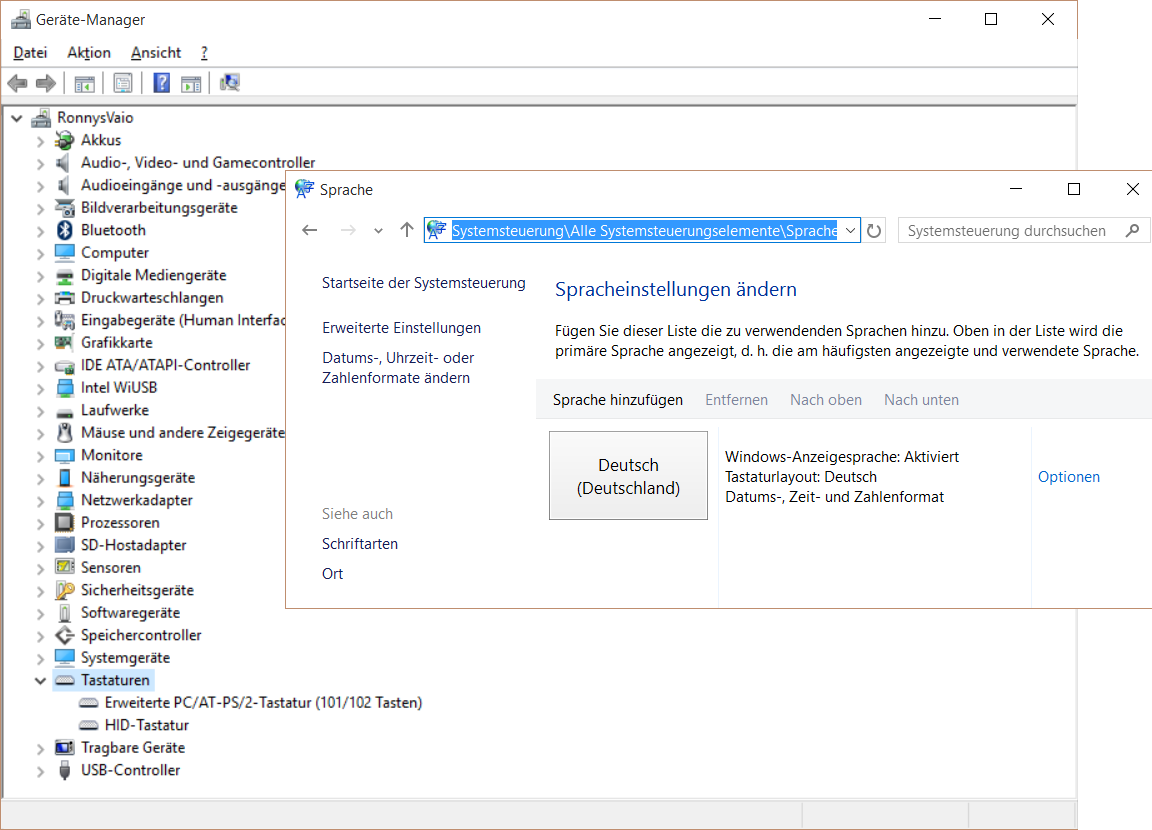The height and width of the screenshot is (830, 1152).
Task: Open Datums-, Uhrzeit- oder Zahlenformate ändern
Action: [398, 367]
